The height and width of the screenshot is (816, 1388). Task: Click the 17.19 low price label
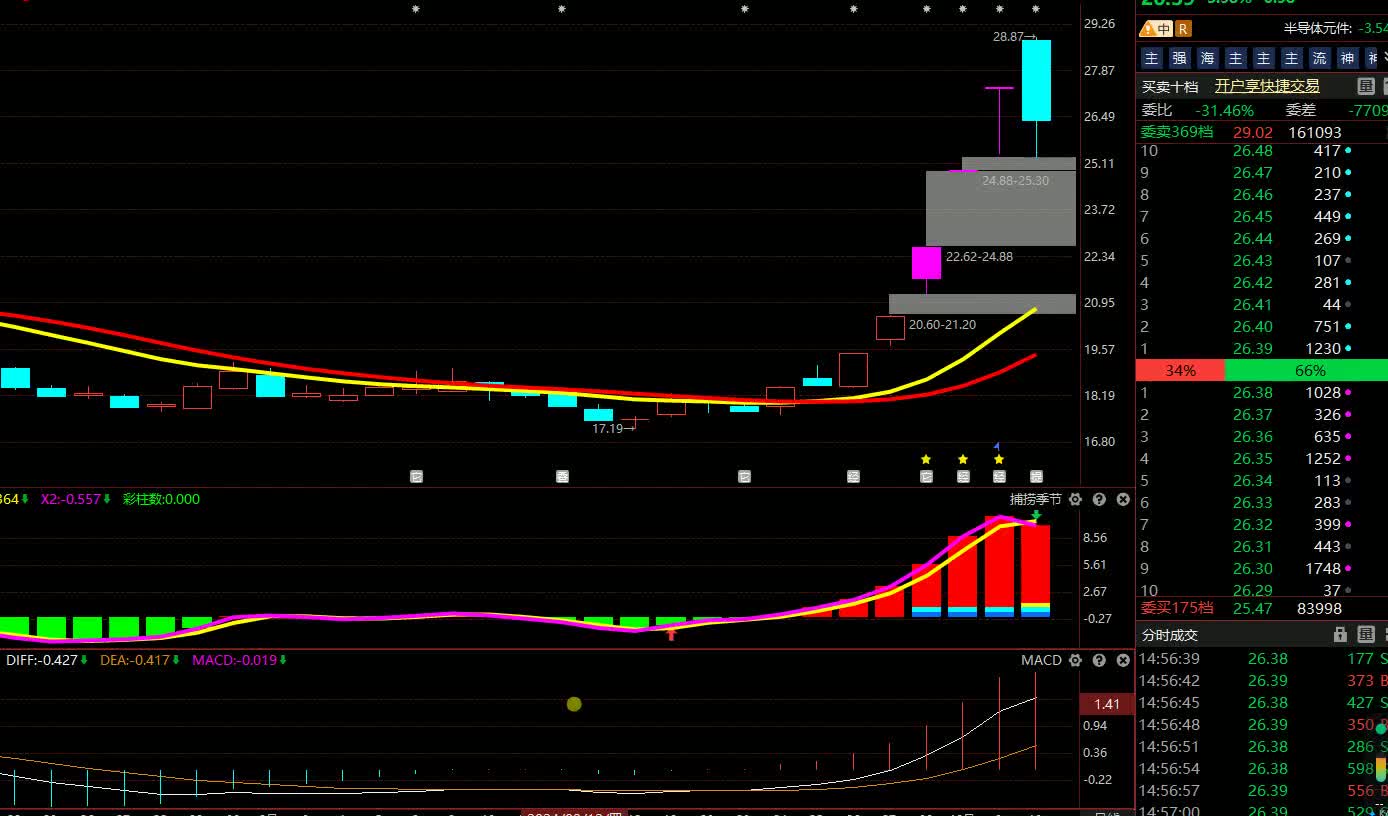coord(613,428)
